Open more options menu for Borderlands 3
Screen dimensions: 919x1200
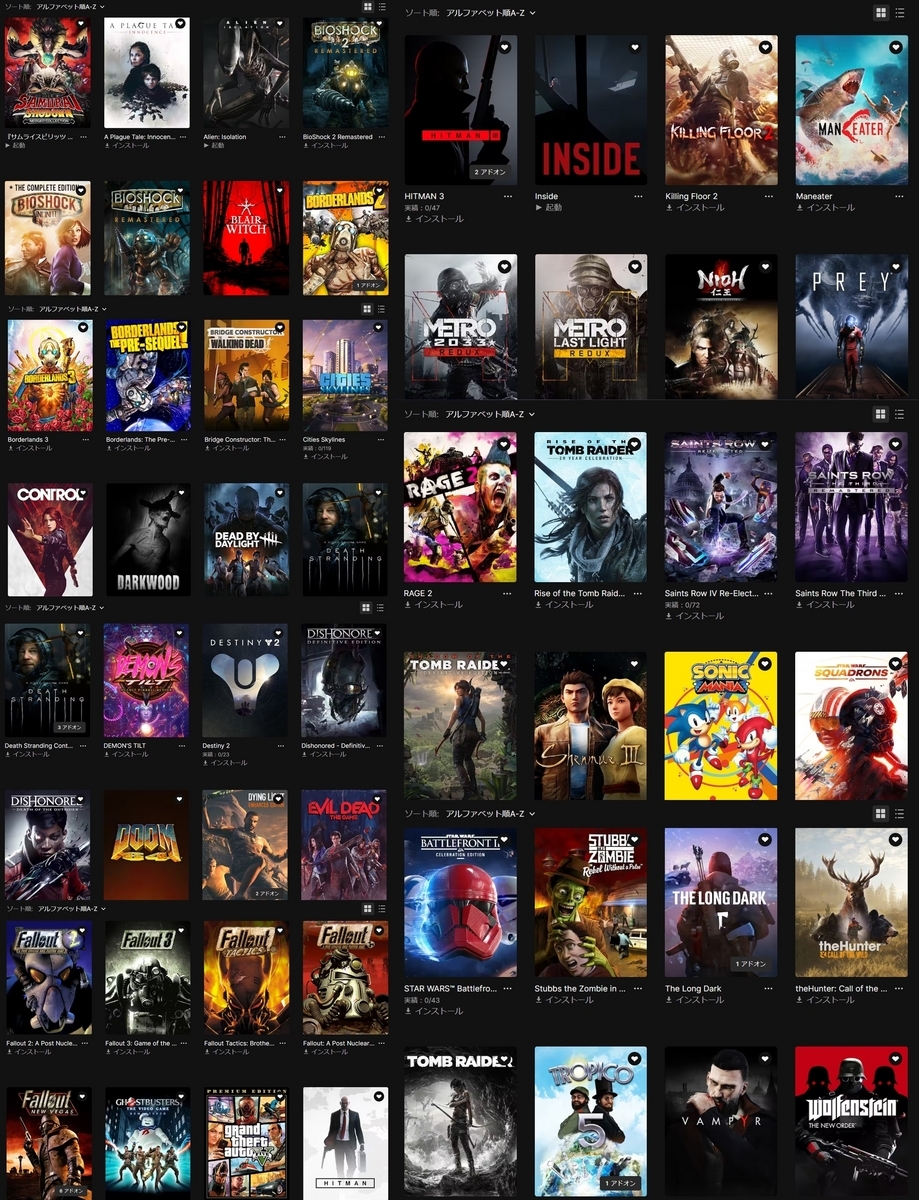coord(85,439)
